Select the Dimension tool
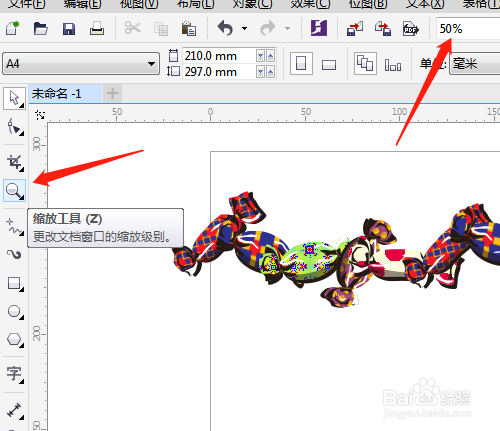Image resolution: width=500 pixels, height=431 pixels. pyautogui.click(x=14, y=410)
